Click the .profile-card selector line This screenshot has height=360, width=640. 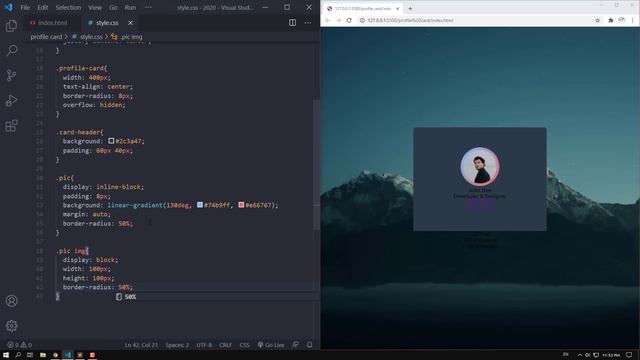click(81, 68)
